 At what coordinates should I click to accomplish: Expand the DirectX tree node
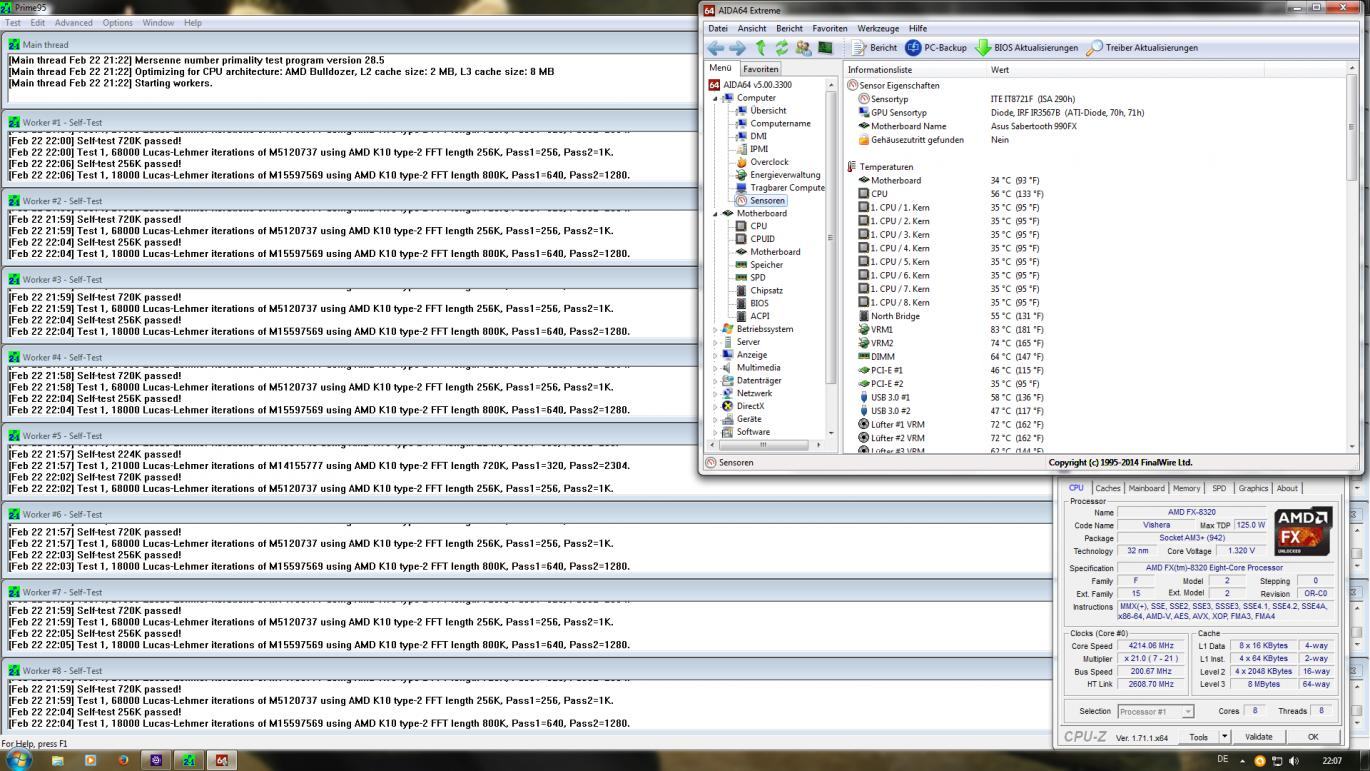715,406
